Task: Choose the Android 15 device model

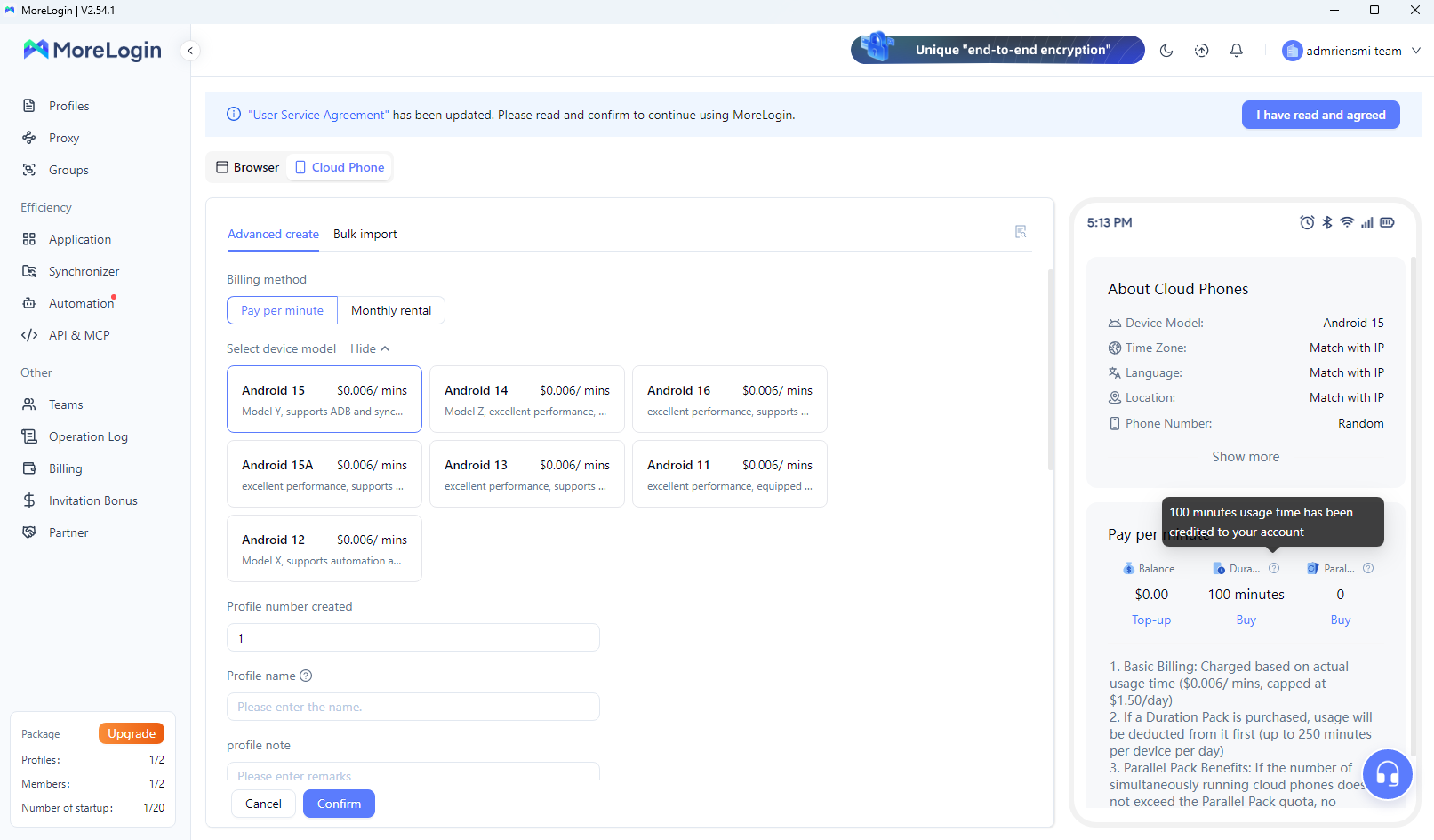Action: tap(324, 399)
